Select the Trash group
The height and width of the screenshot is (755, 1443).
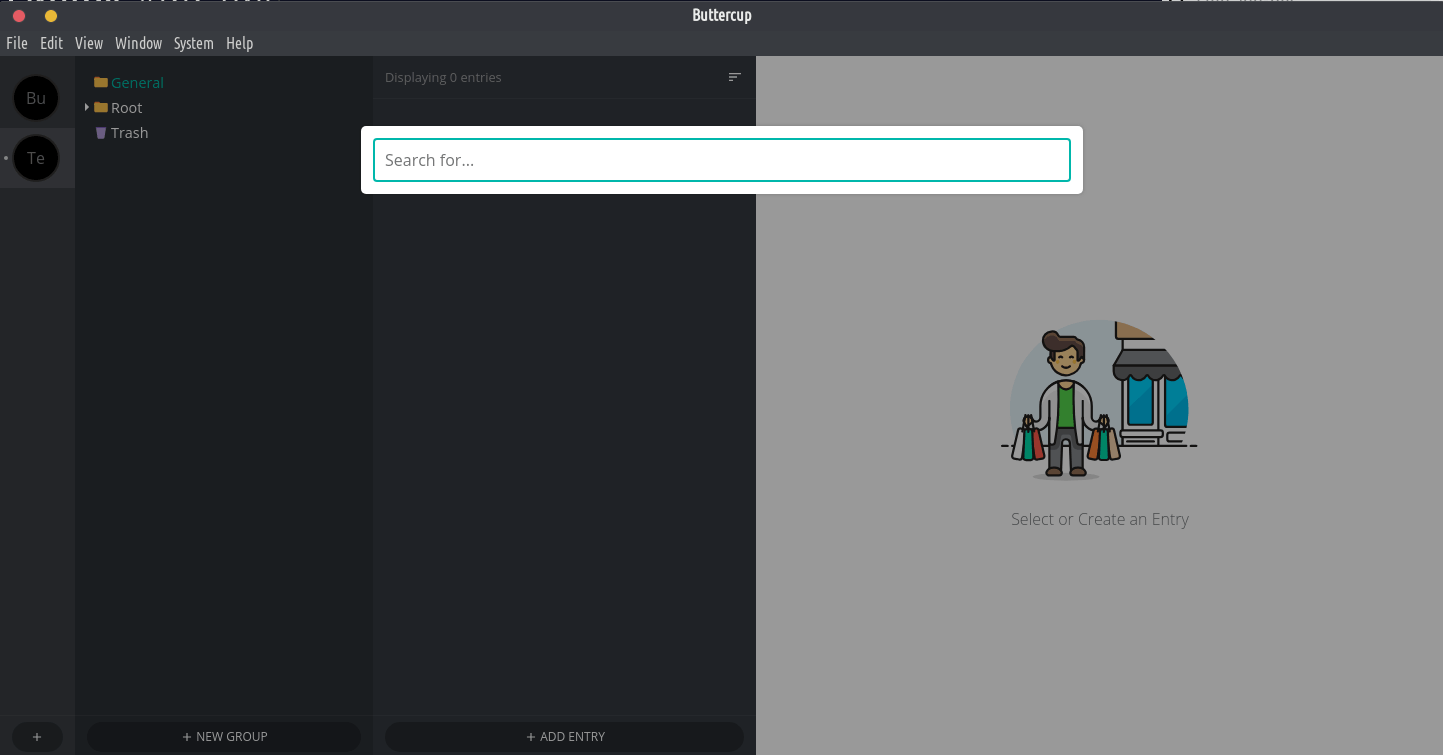[129, 133]
